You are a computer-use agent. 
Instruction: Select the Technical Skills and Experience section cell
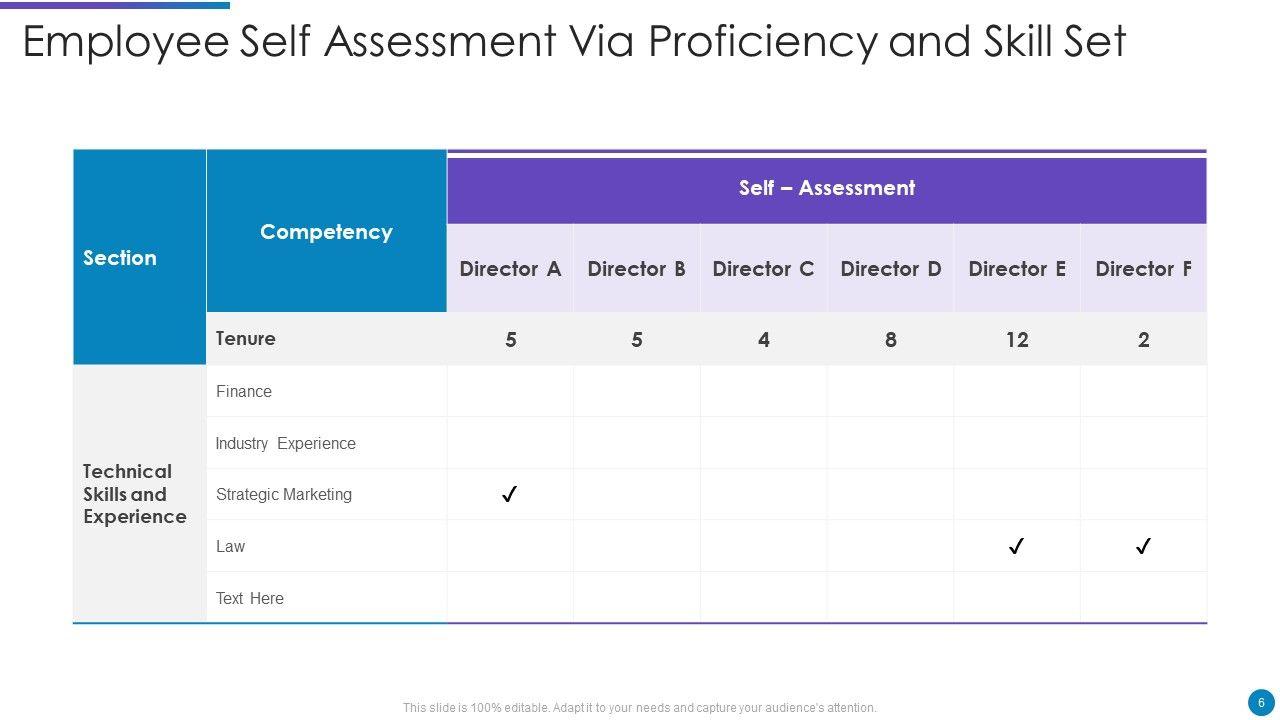(x=135, y=494)
